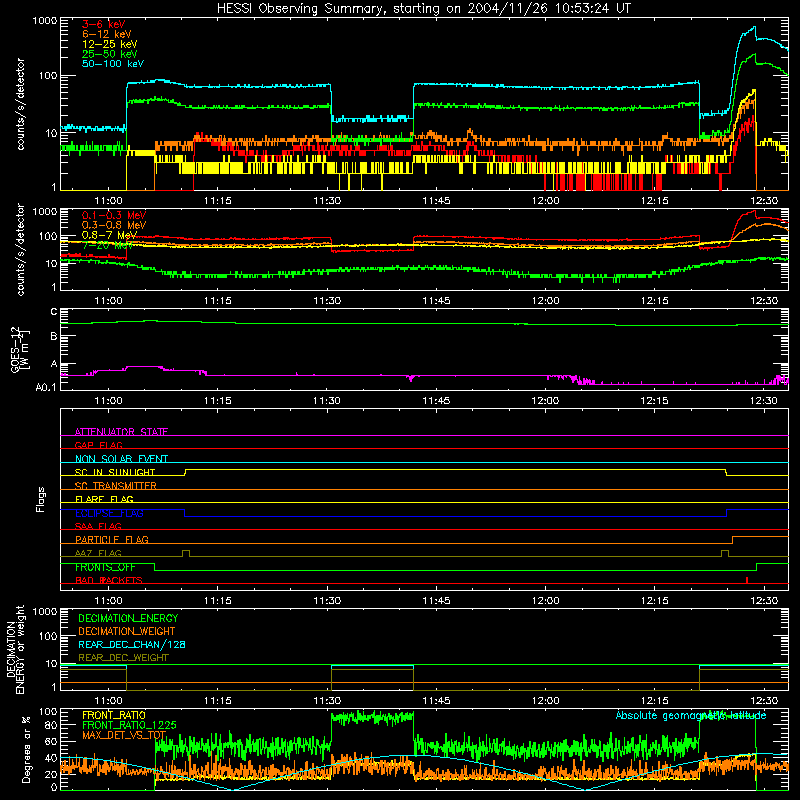Select the SC_IN_SUNLIGHT flag label
Screen dimensions: 800x800
[115, 472]
